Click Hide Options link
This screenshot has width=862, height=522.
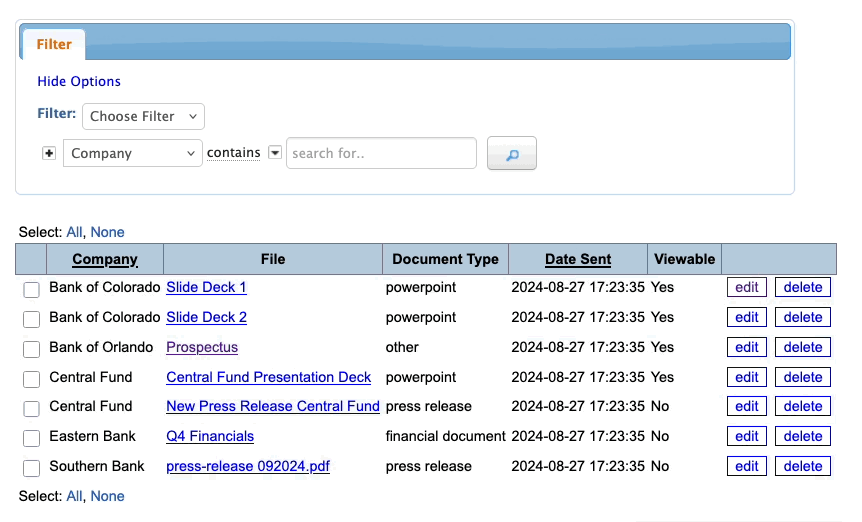tap(79, 81)
